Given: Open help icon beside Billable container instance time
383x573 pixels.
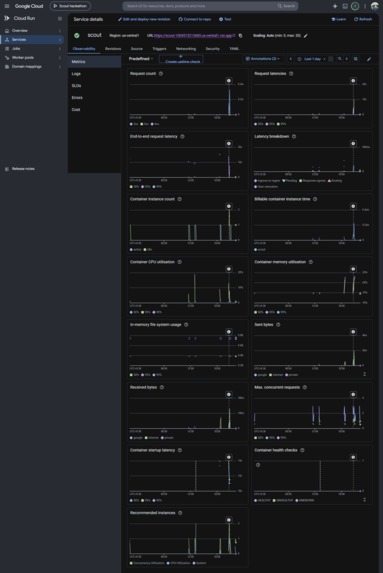Looking at the screenshot, I should coord(315,199).
